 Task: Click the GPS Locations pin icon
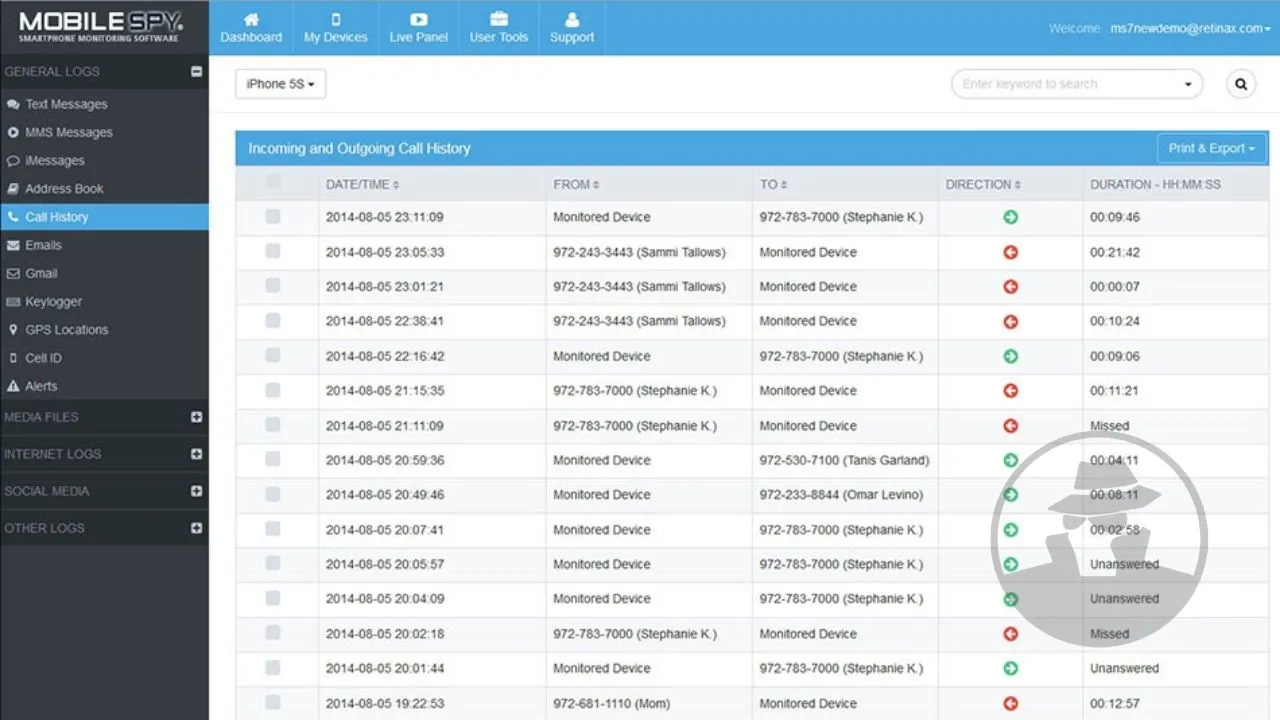[13, 329]
